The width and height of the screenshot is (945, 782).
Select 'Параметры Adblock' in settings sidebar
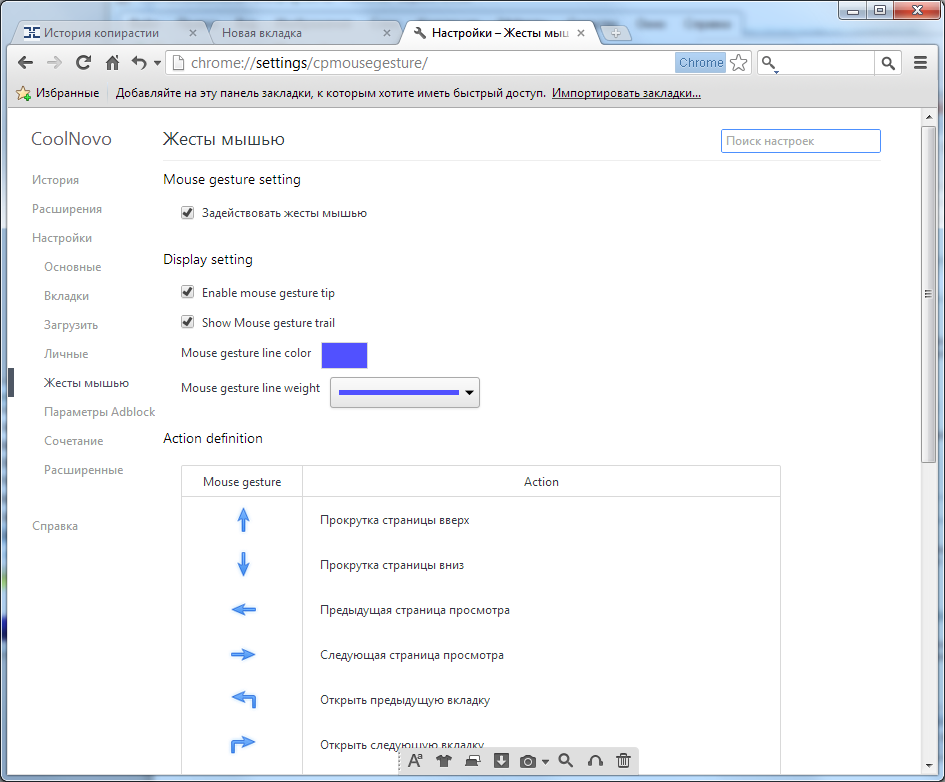pos(100,412)
